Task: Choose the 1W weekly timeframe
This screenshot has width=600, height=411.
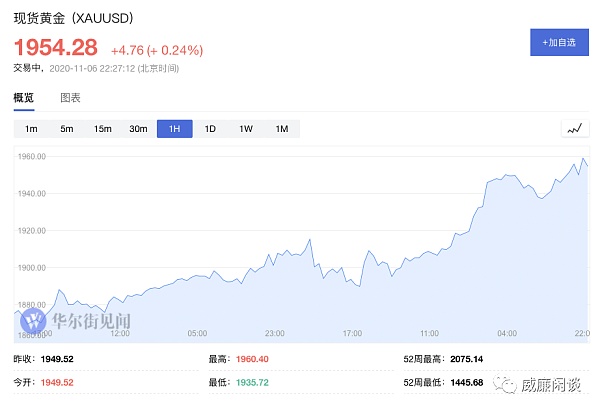Action: (246, 129)
